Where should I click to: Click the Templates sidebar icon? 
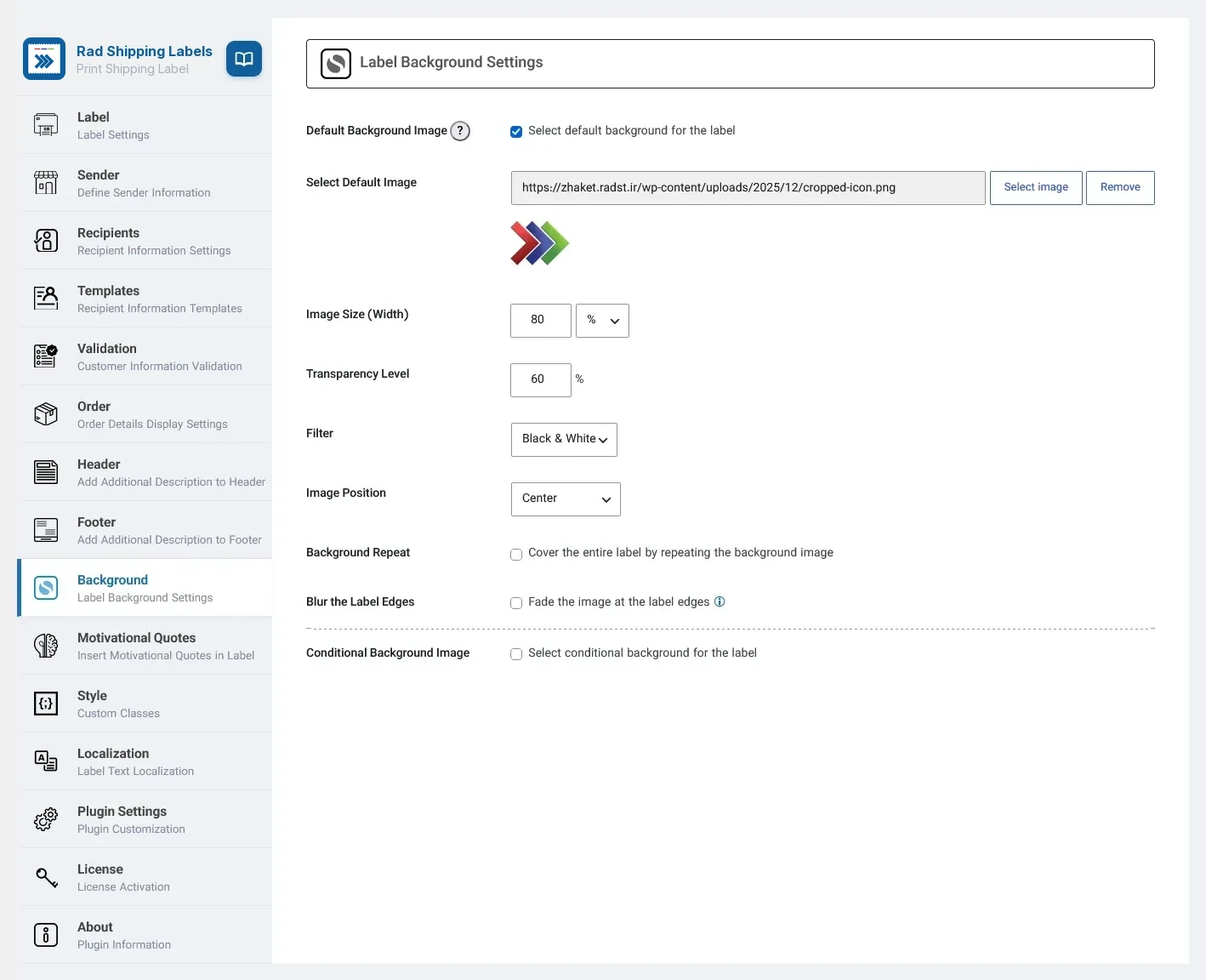coord(46,299)
